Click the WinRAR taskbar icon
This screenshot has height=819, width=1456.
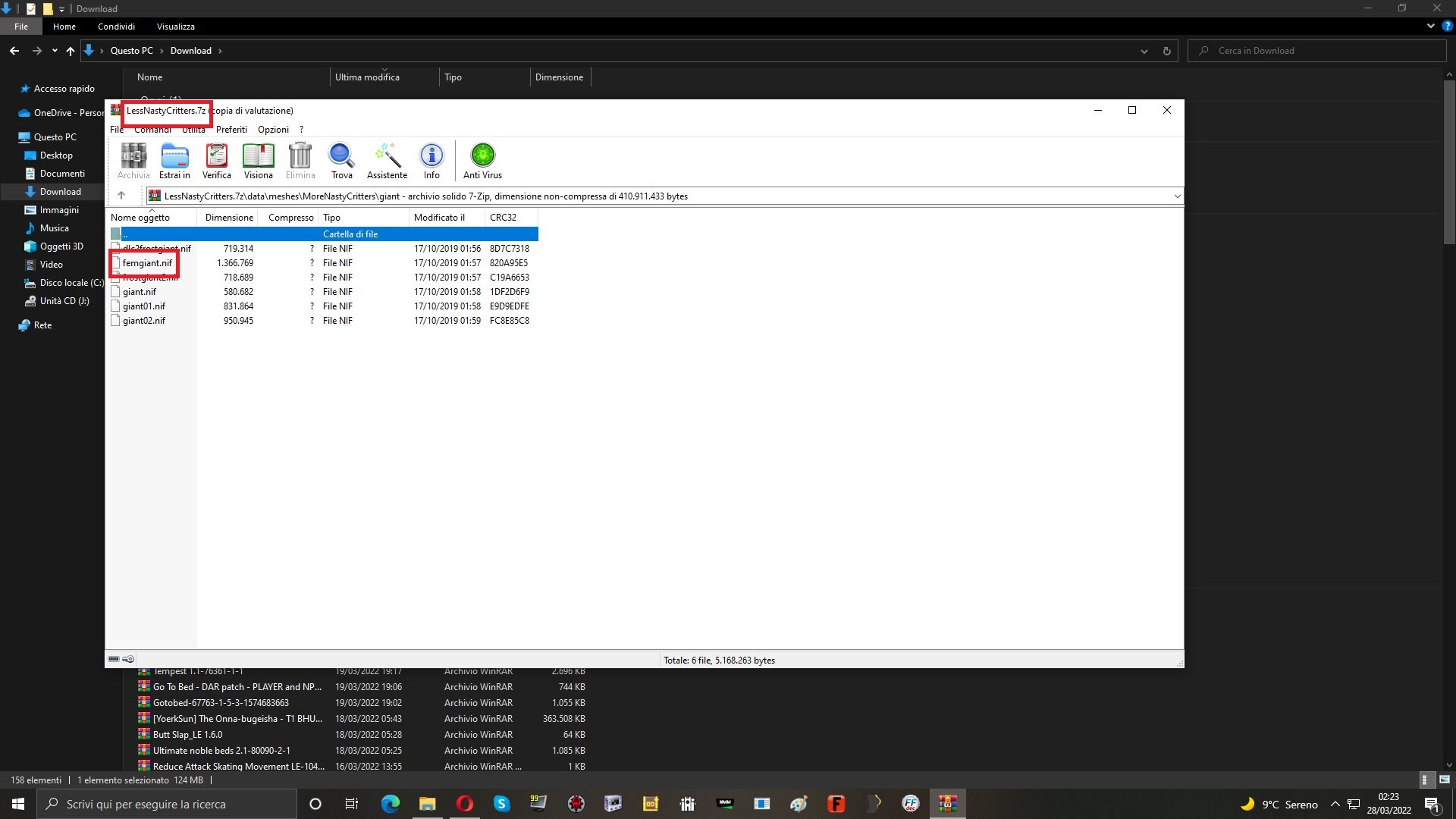pyautogui.click(x=947, y=804)
